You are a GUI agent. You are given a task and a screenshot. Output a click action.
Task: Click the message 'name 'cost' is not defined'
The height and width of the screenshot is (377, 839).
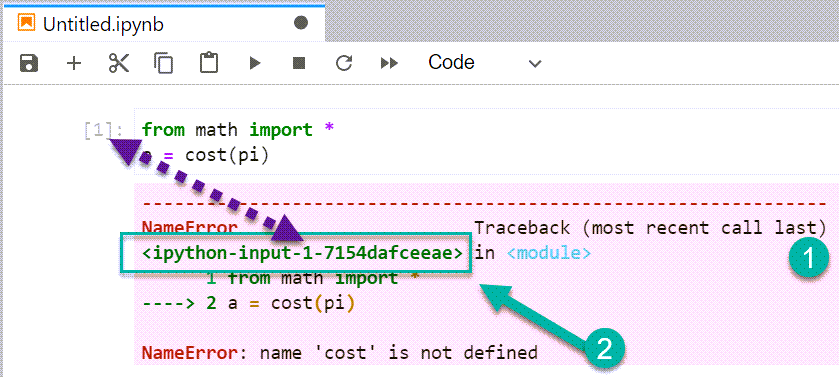399,353
